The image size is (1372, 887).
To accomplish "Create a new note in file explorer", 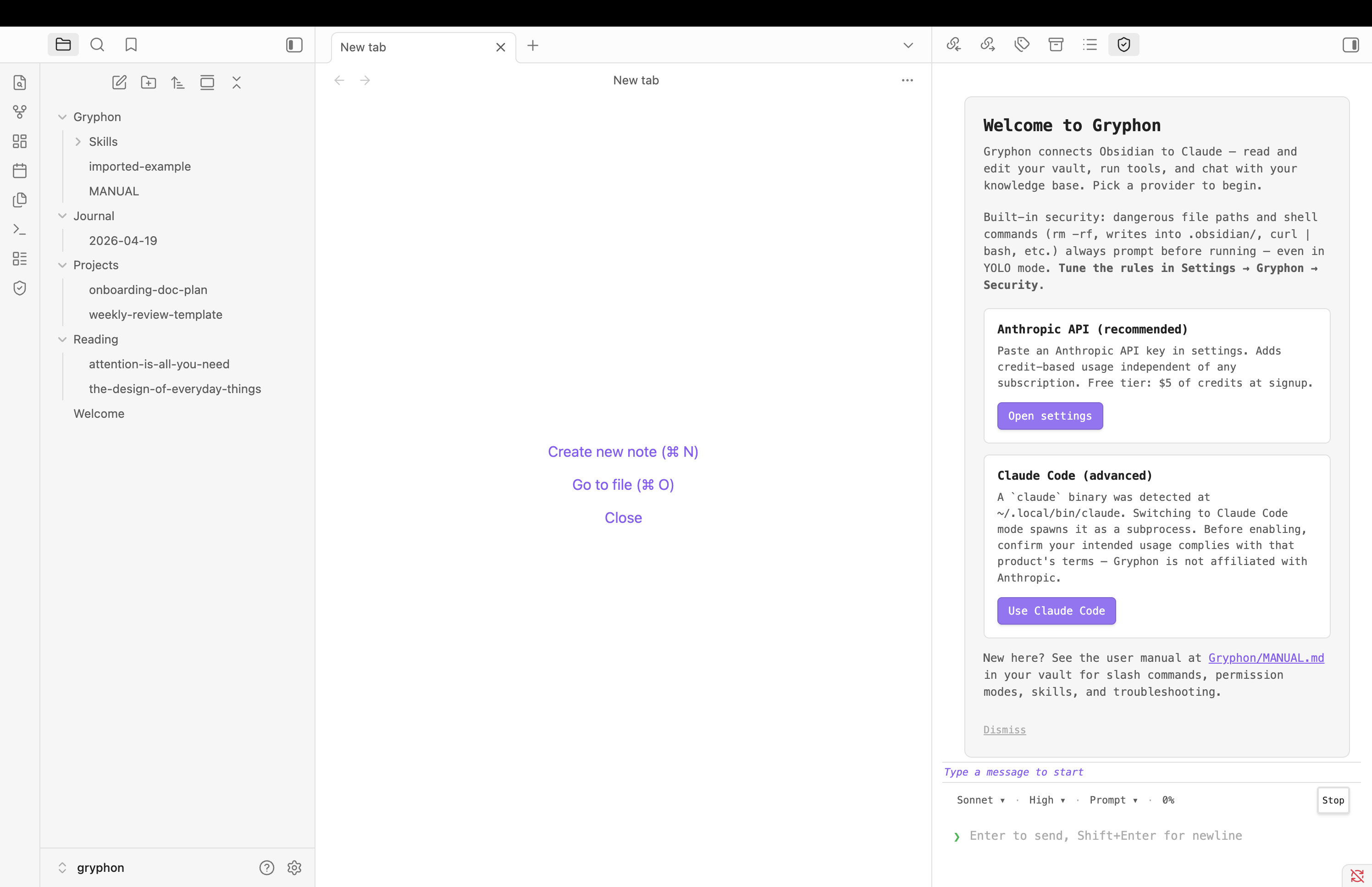I will click(x=119, y=83).
